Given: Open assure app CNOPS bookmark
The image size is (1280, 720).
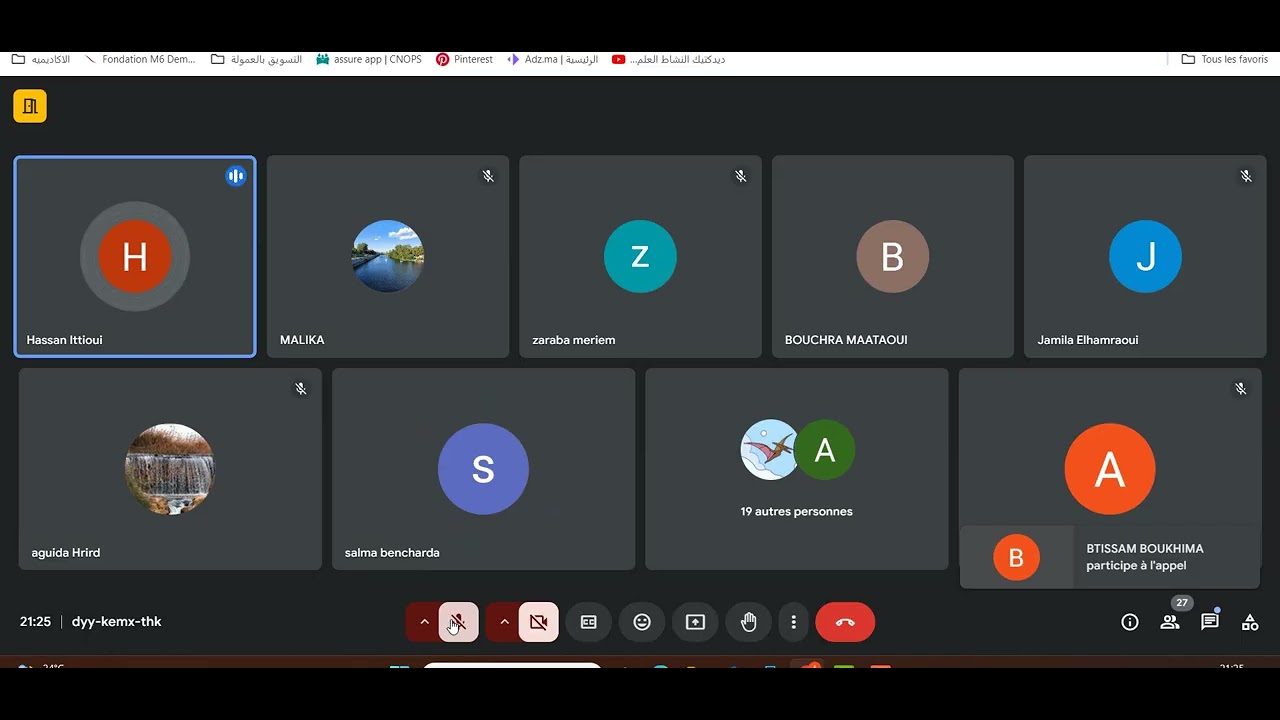Looking at the screenshot, I should (369, 60).
